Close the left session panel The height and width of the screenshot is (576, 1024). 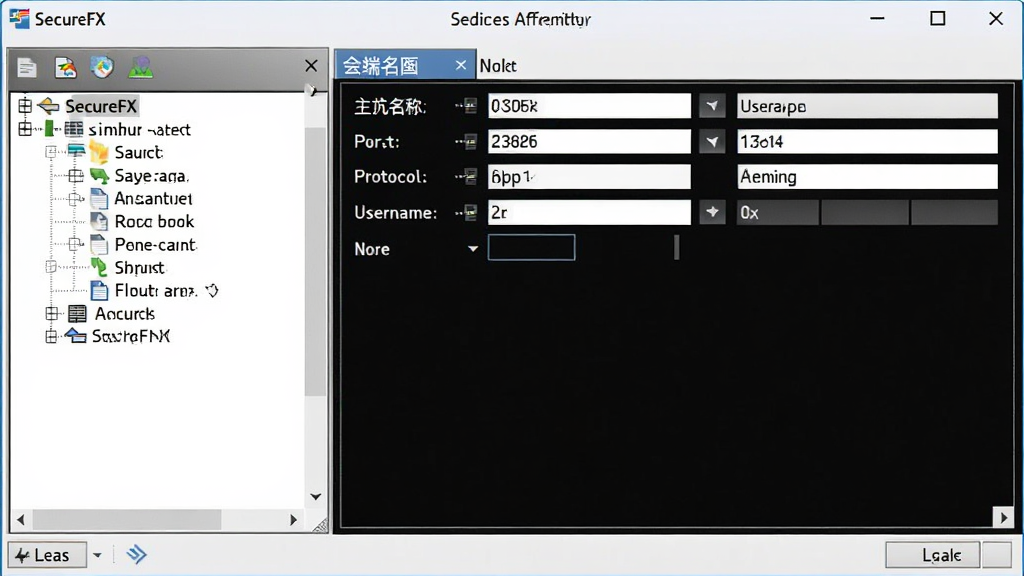[311, 65]
